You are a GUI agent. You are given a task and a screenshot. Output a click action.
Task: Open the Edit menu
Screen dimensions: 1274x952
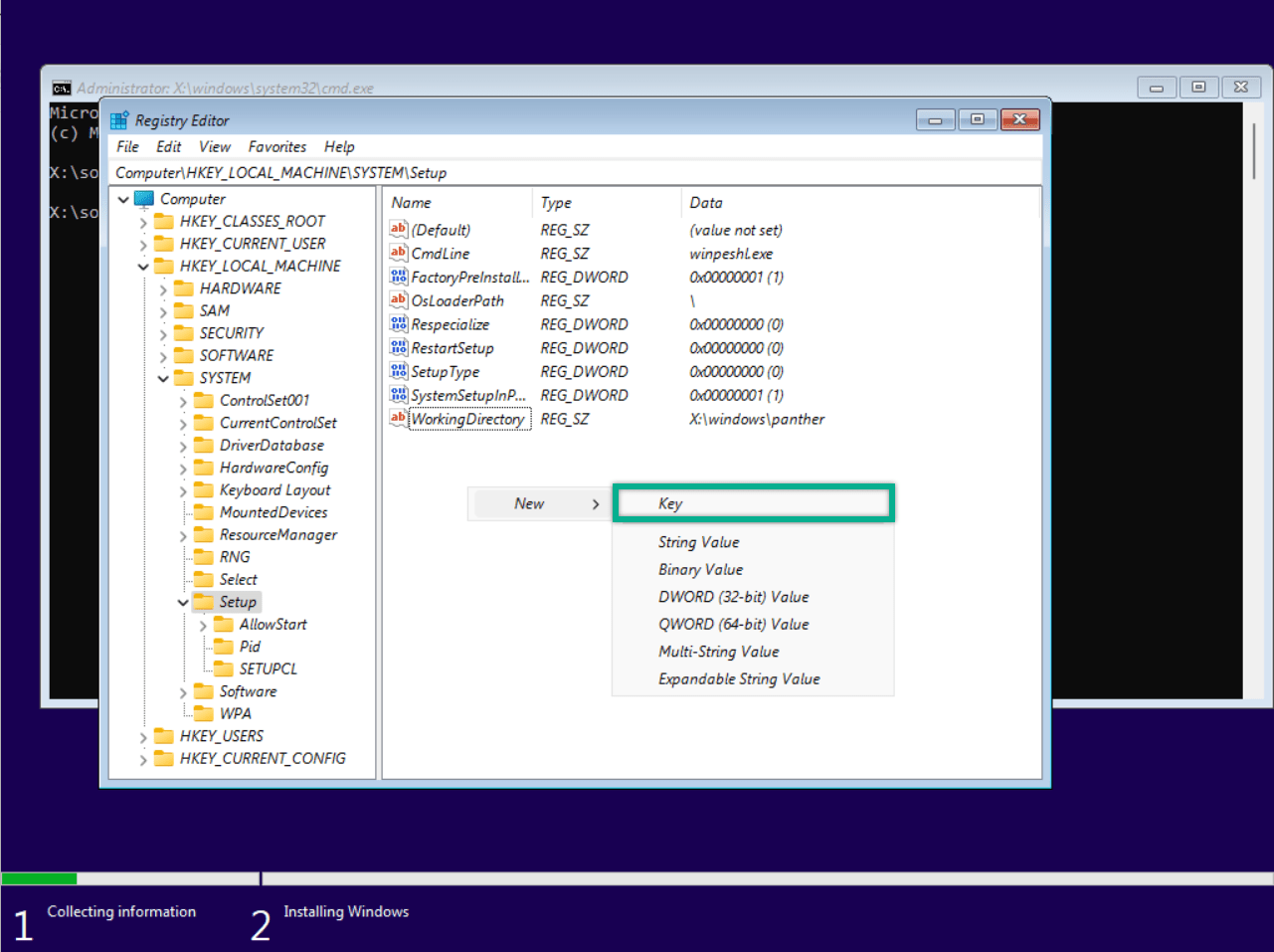[x=168, y=146]
